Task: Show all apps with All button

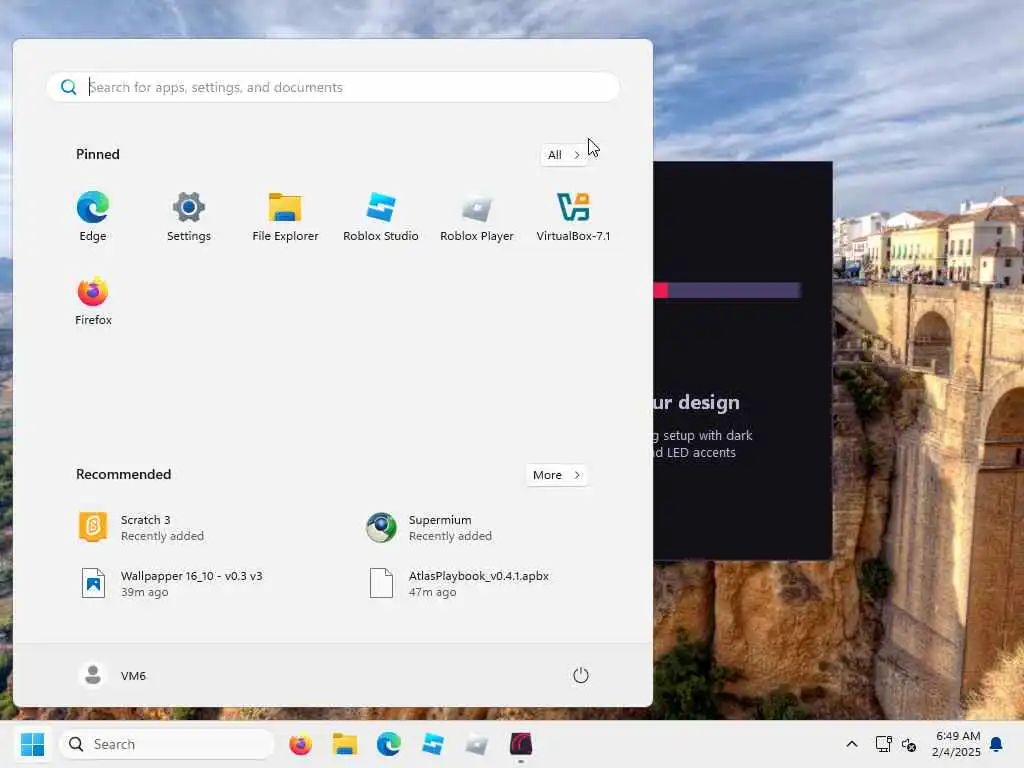Action: [x=564, y=155]
